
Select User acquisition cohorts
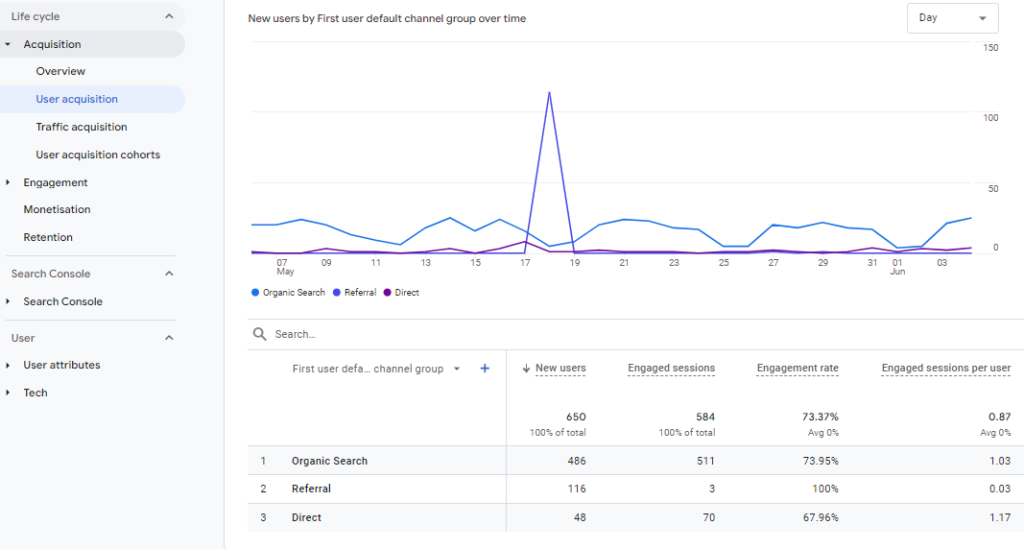pyautogui.click(x=98, y=155)
